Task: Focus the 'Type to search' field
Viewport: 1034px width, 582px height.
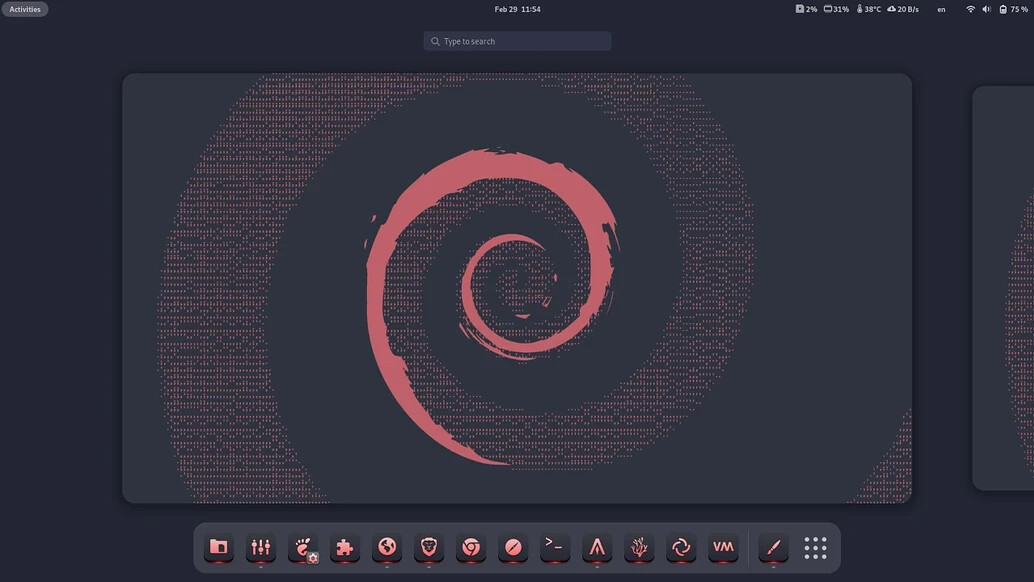Action: pos(517,41)
